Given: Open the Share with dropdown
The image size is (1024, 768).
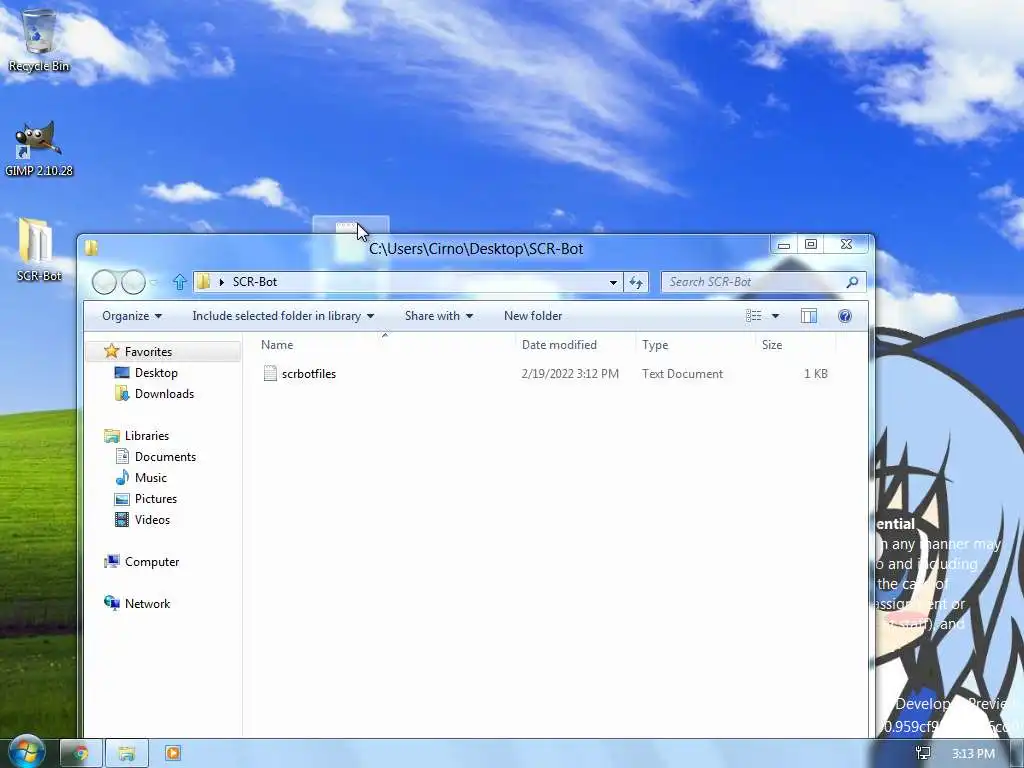Looking at the screenshot, I should (x=439, y=316).
